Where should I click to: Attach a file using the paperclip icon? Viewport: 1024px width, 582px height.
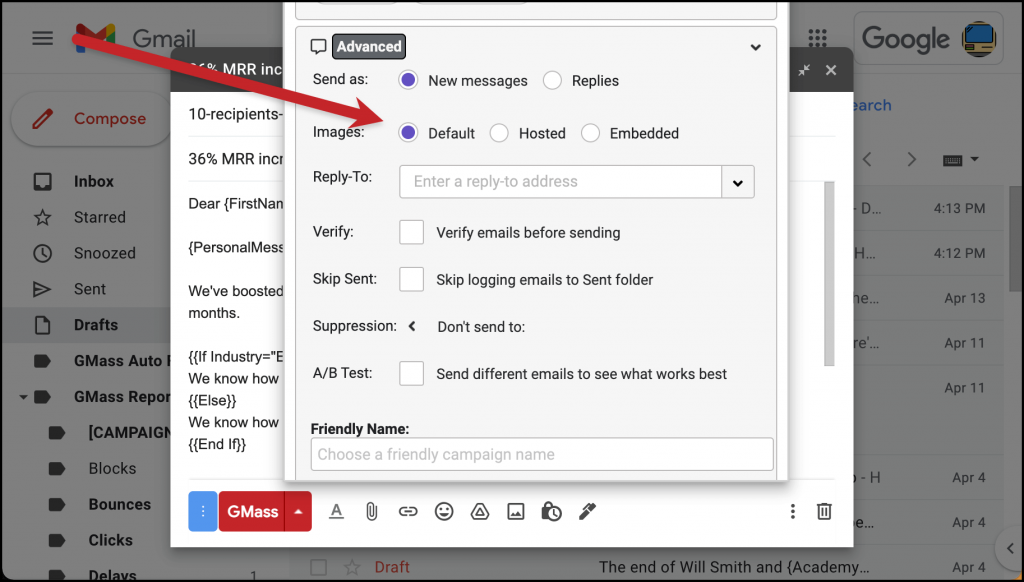click(x=371, y=511)
